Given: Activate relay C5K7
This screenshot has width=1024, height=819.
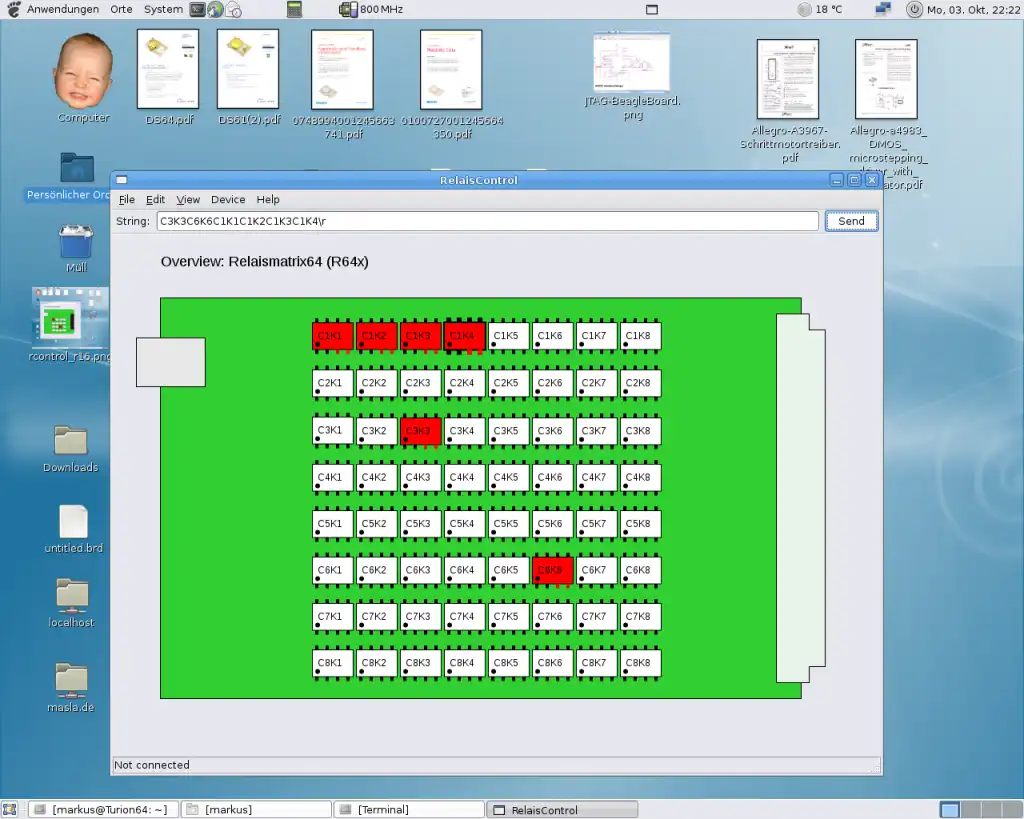Looking at the screenshot, I should 596,524.
